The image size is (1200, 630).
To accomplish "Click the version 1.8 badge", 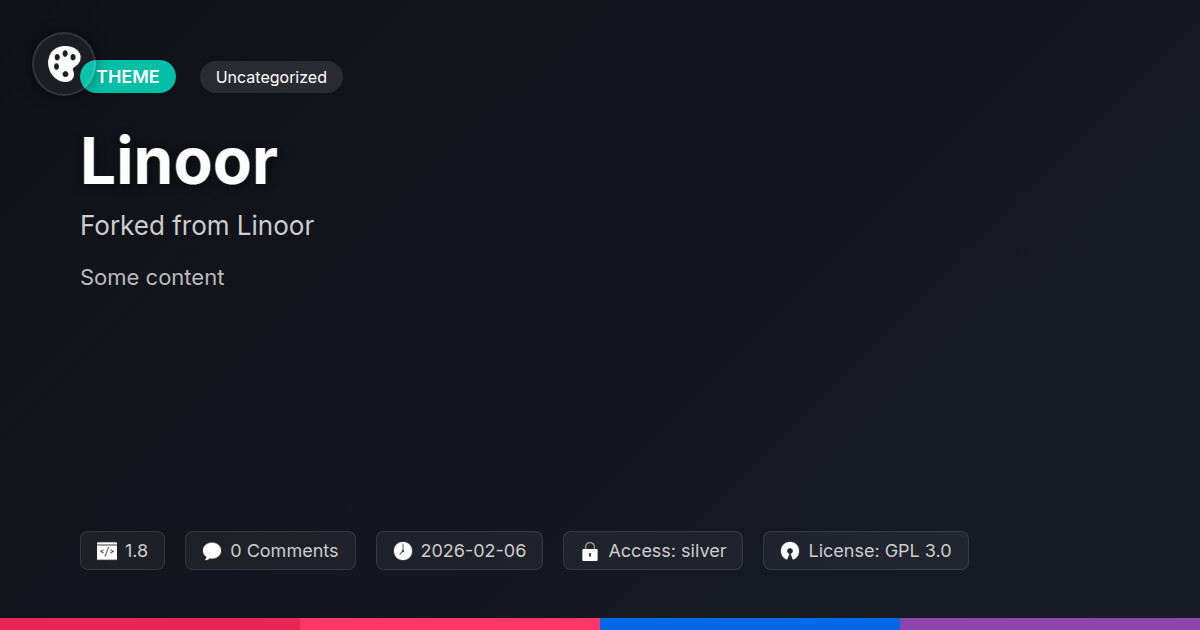I will [x=122, y=551].
